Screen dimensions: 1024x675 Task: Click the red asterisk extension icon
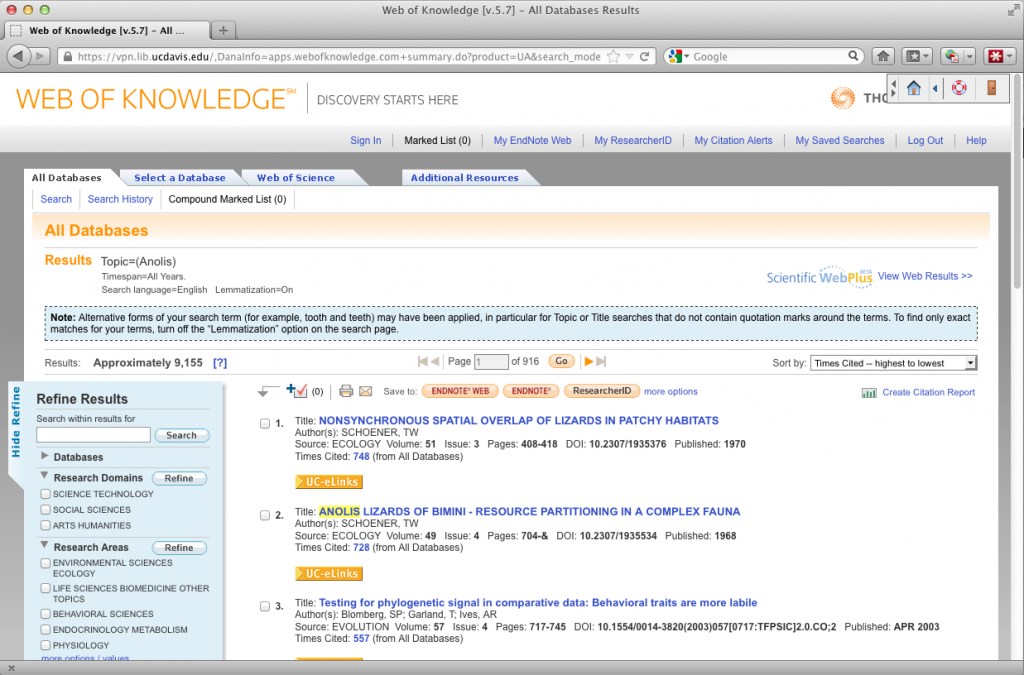point(995,56)
